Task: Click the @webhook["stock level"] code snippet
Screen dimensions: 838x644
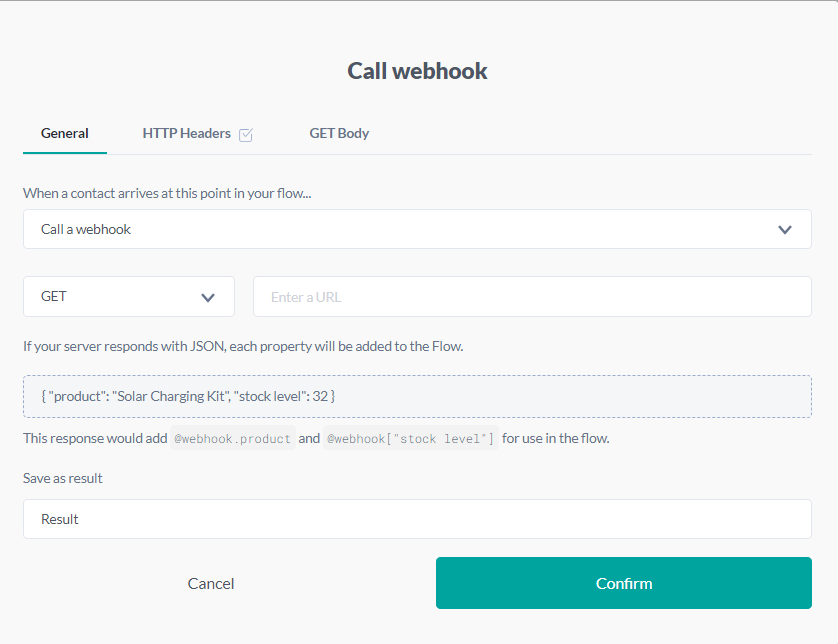Action: [410, 438]
